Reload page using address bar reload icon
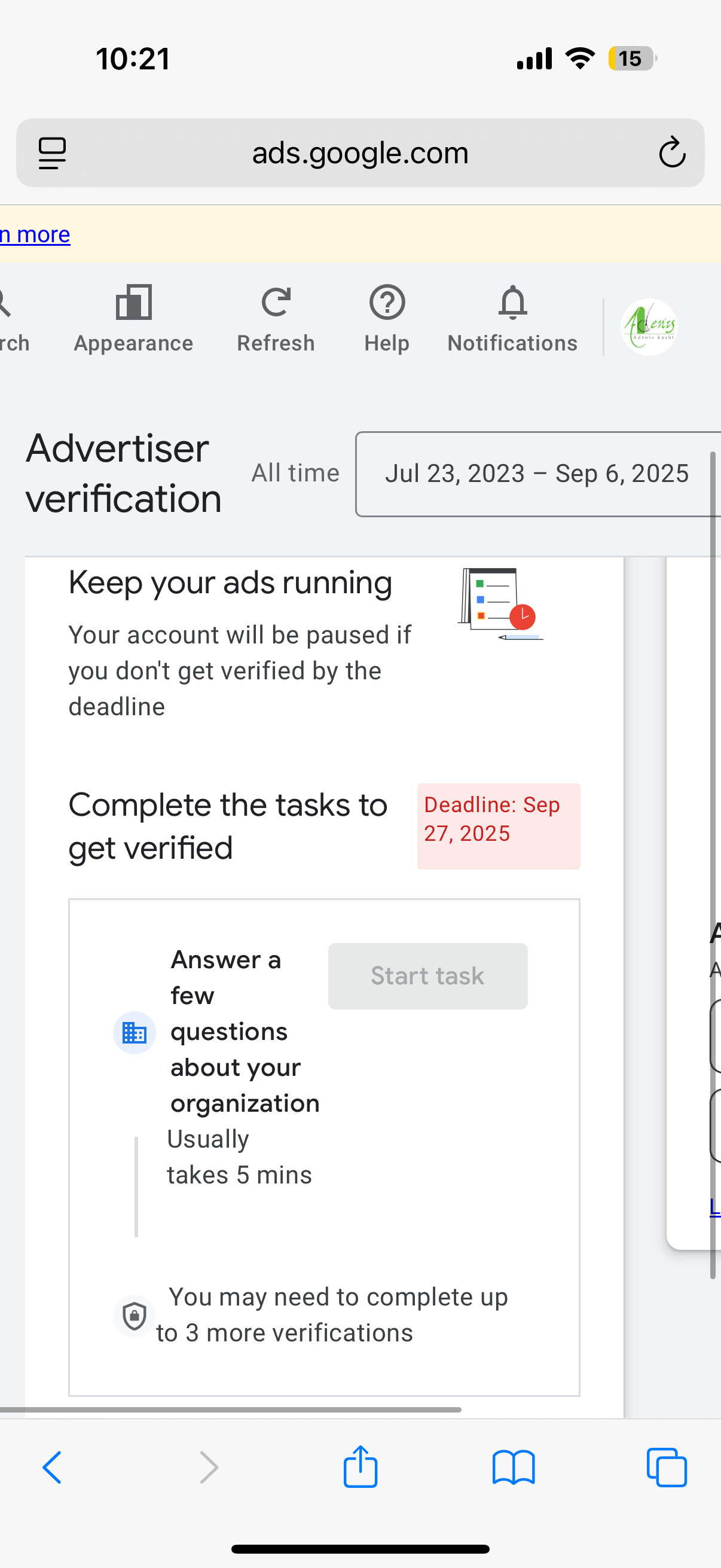The image size is (721, 1568). [x=673, y=152]
